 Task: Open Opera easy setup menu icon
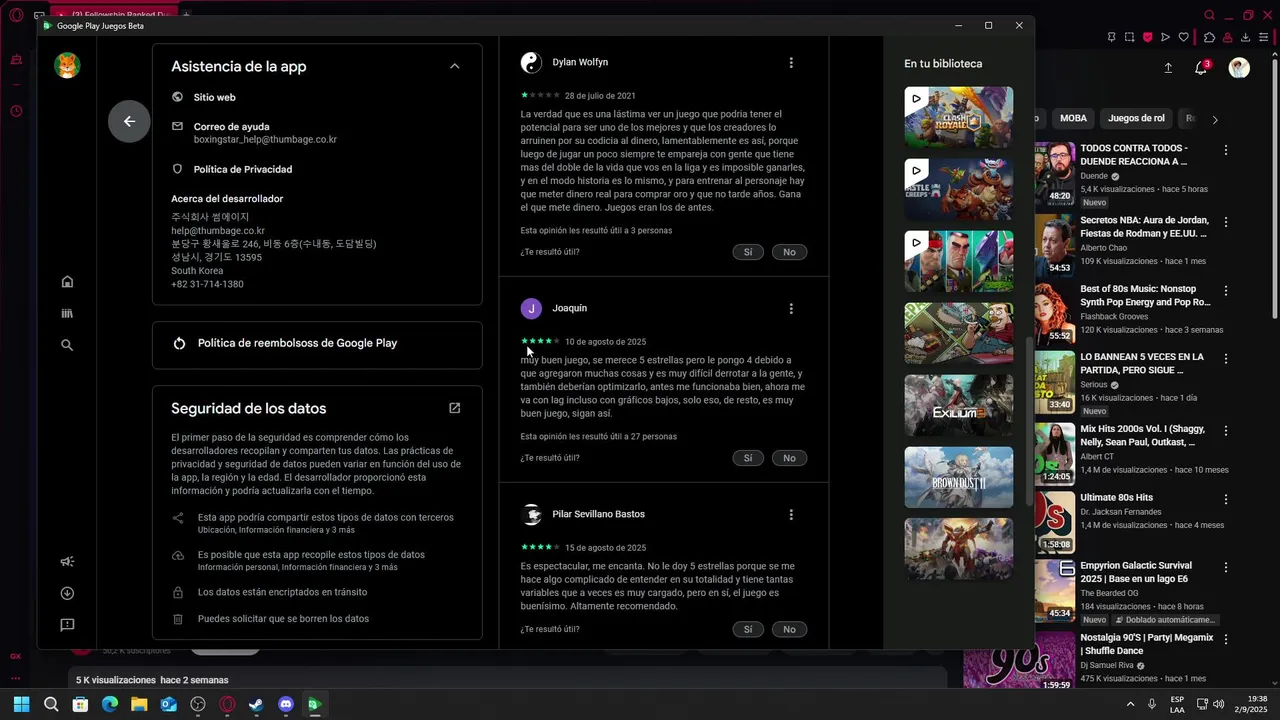pyautogui.click(x=1264, y=37)
